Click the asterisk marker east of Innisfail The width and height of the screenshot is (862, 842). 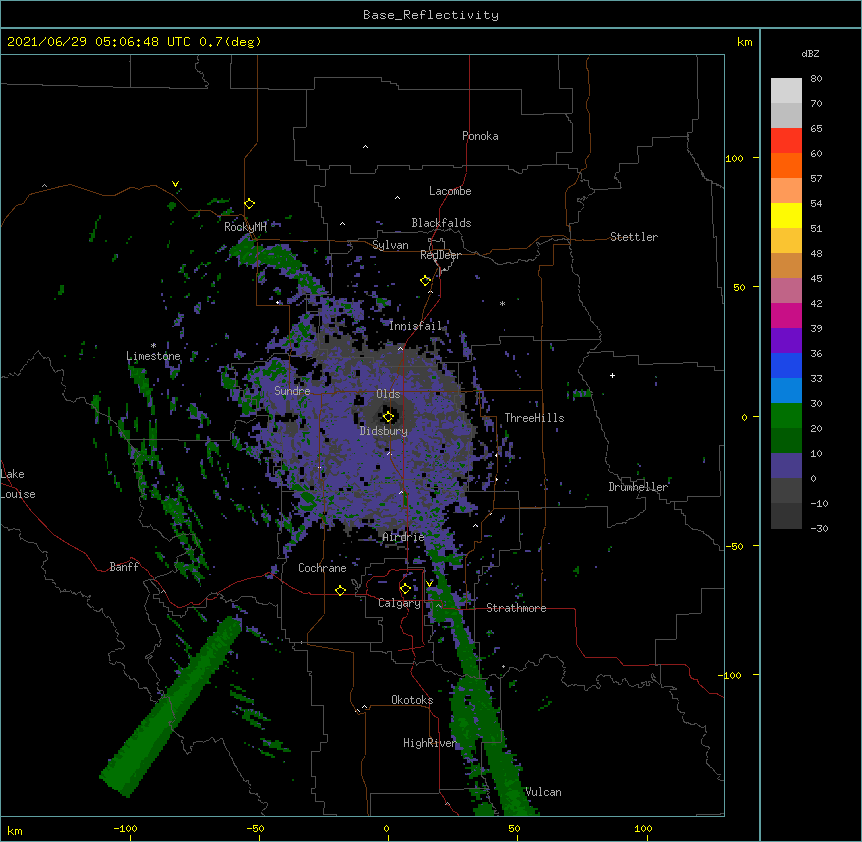tap(502, 304)
